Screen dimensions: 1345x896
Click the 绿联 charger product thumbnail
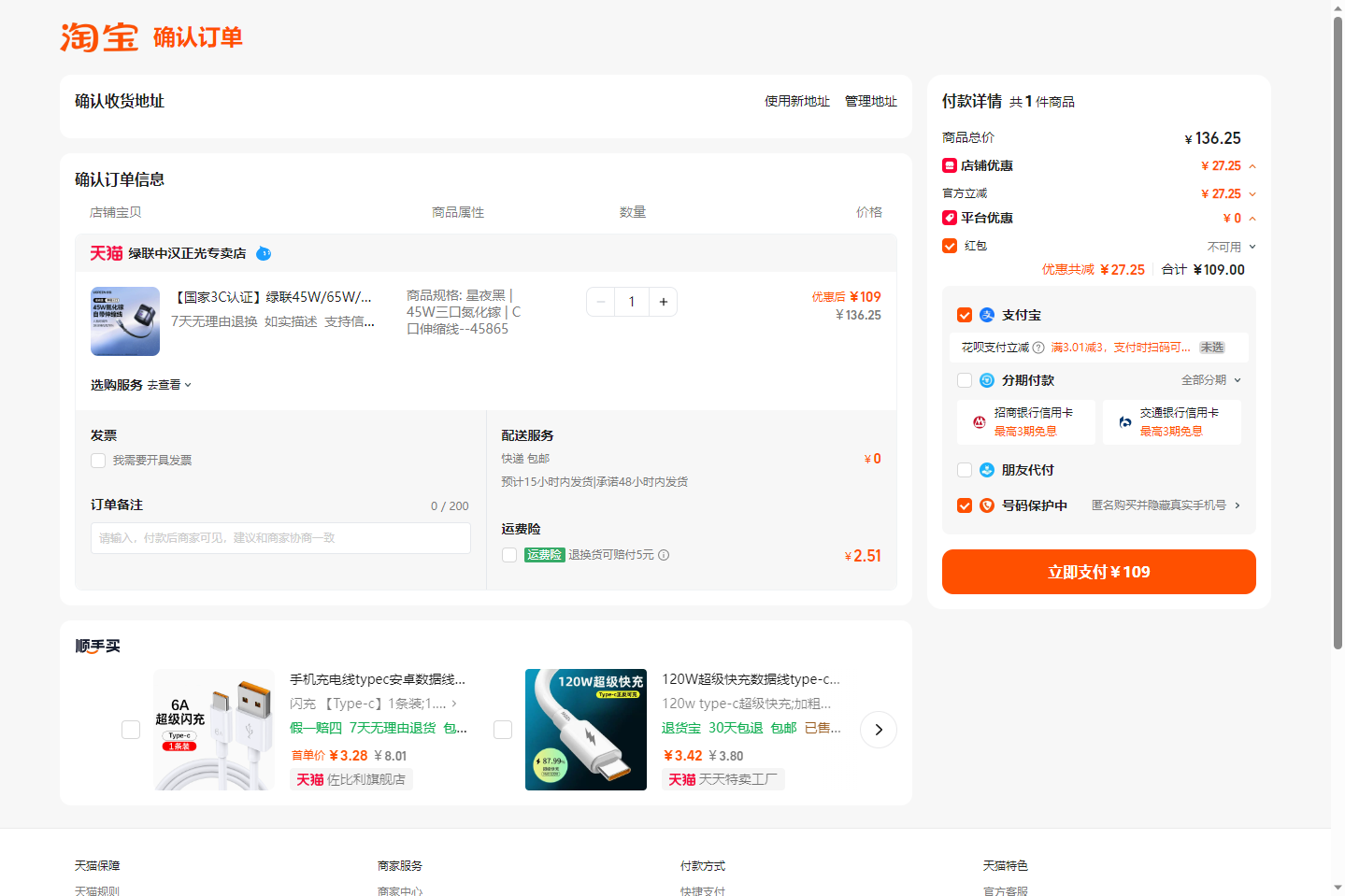click(x=125, y=321)
